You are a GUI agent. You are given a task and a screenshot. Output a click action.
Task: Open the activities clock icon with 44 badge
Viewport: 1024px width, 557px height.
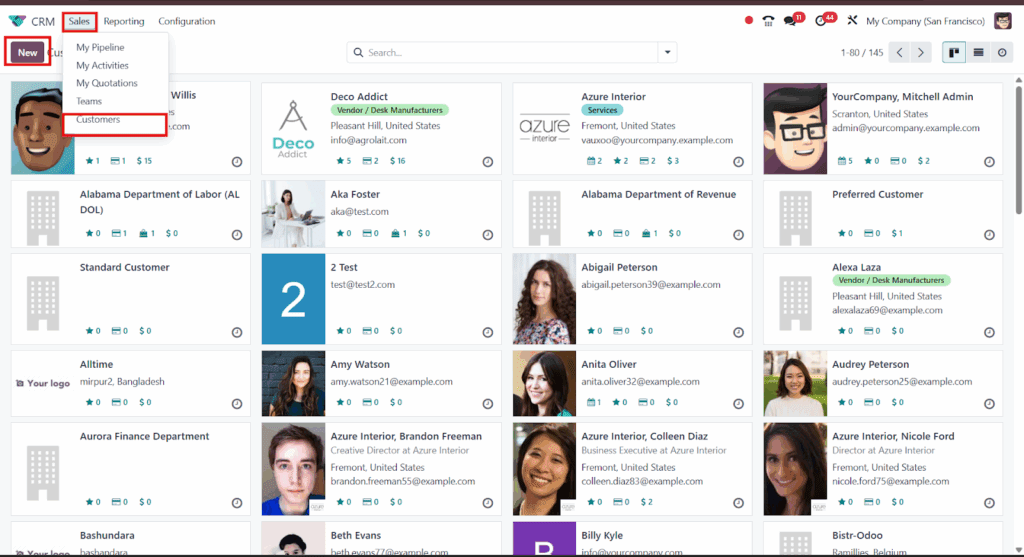pos(822,21)
